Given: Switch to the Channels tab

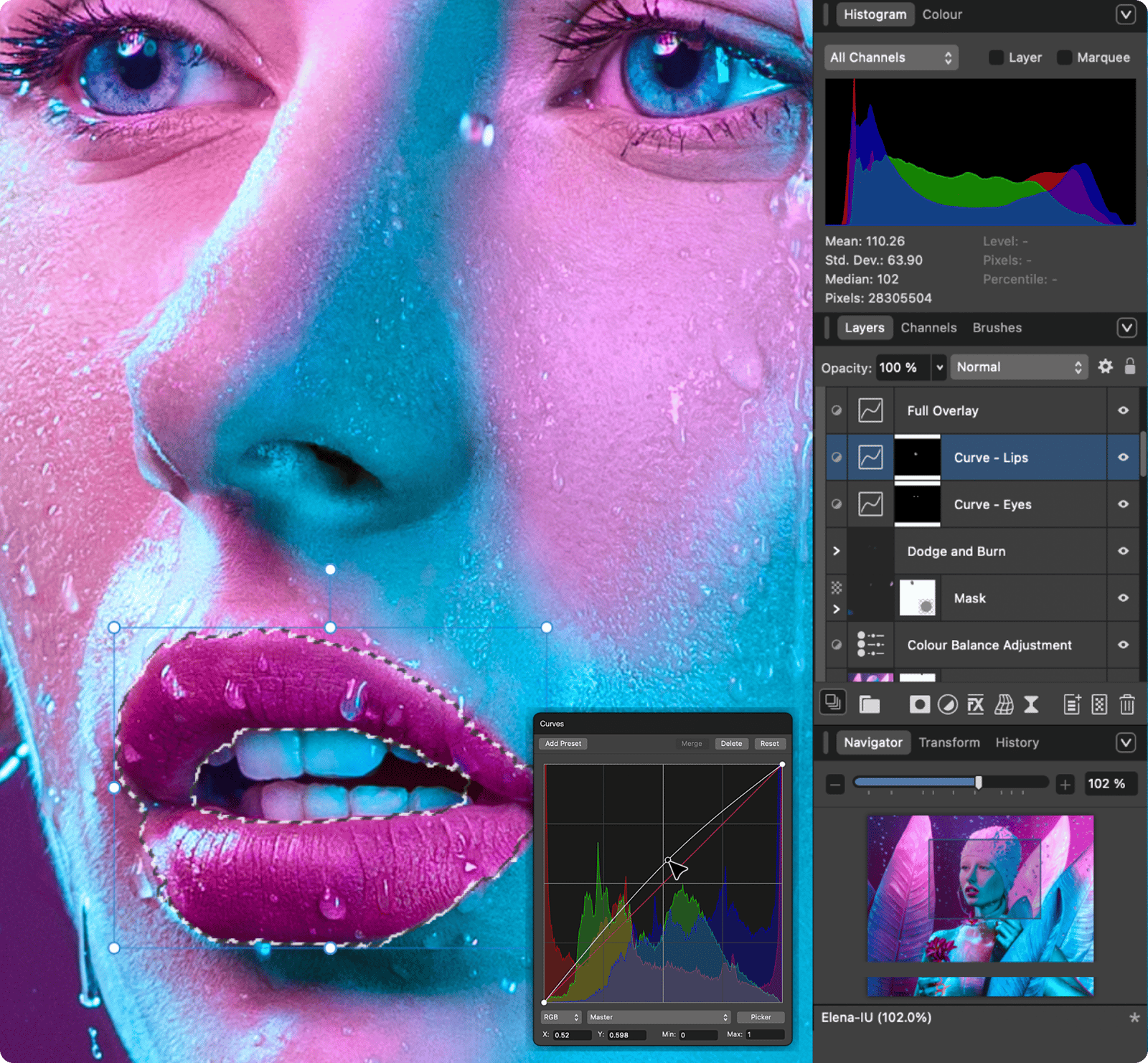Looking at the screenshot, I should point(928,328).
